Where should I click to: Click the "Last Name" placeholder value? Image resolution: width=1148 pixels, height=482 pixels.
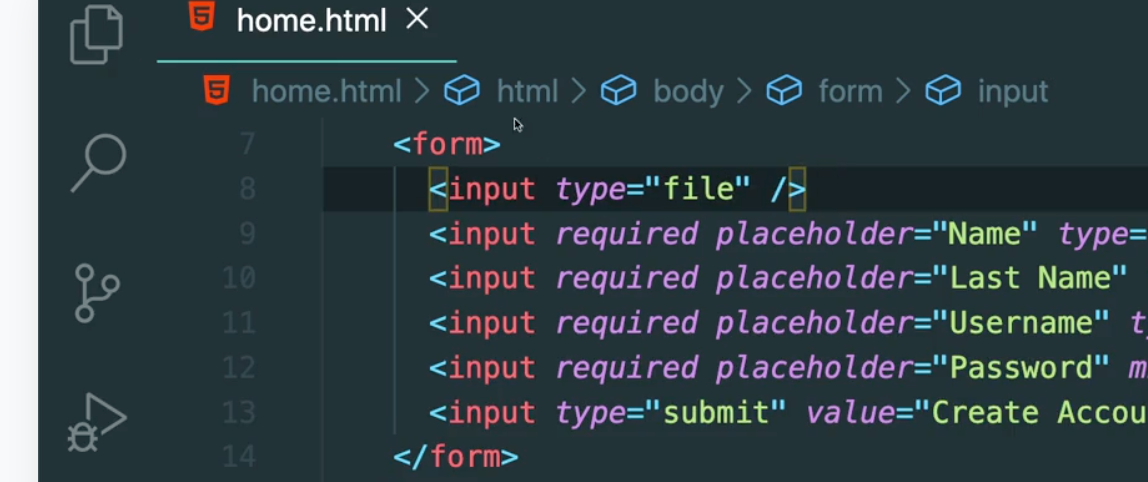1029,278
